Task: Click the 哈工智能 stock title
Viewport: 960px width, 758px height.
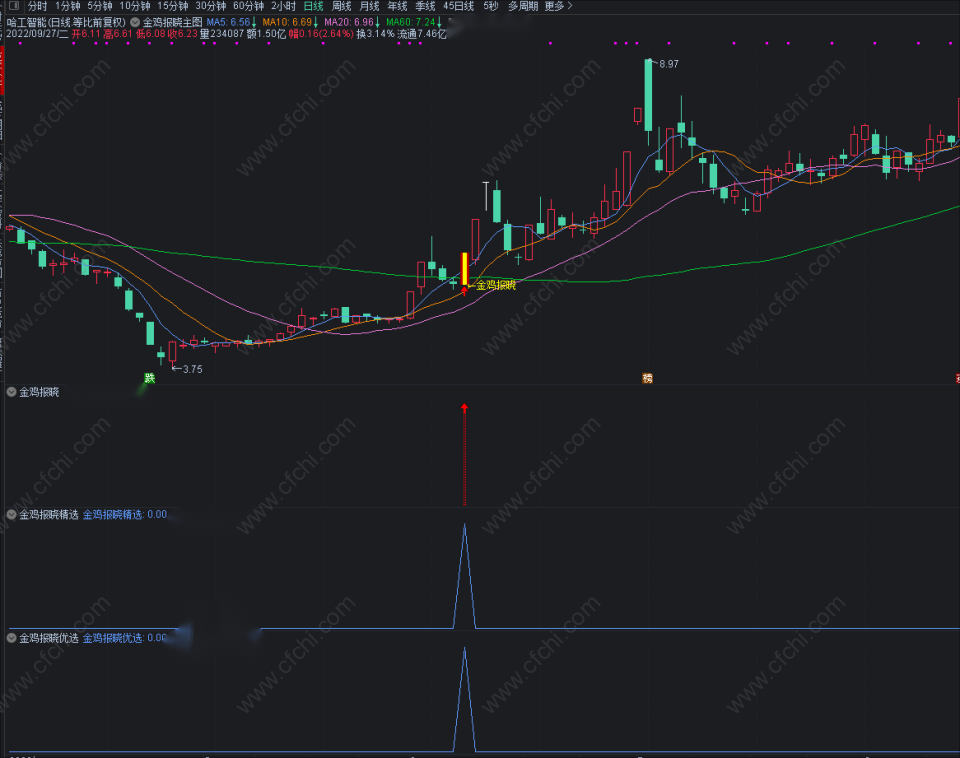Action: [66, 22]
